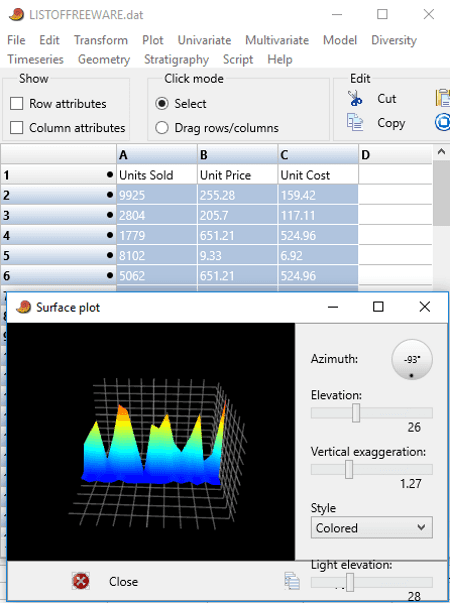Select the Drag rows/columns radio button
This screenshot has width=450, height=603.
pos(162,127)
